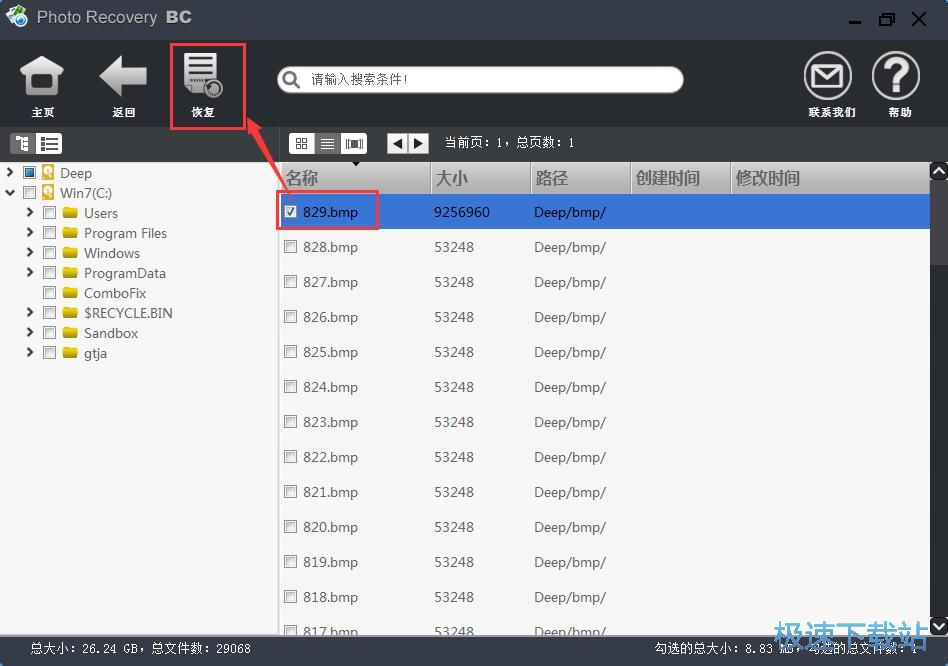The image size is (948, 666).
Task: Go to the 主页 home icon
Action: point(42,76)
